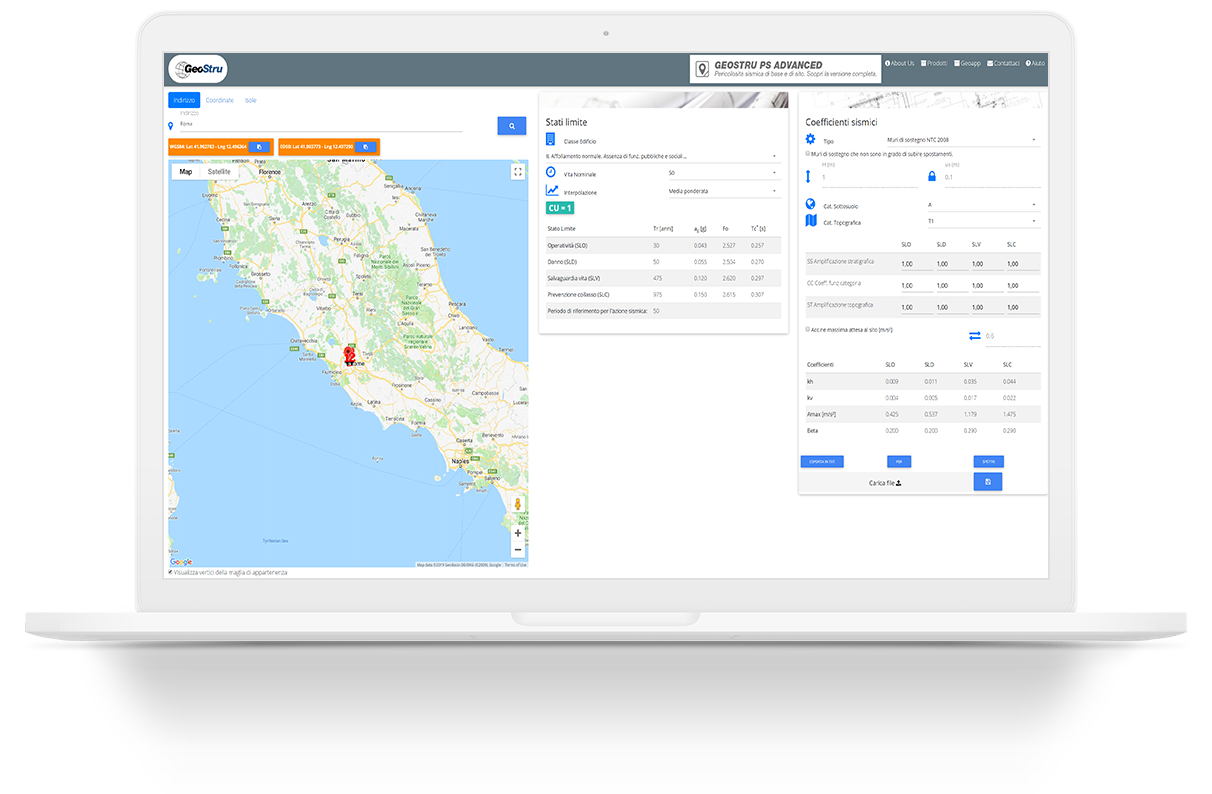Screen dimensions: 1212x794
Task: Copy the WGS84 coordinates with copy icon
Action: pyautogui.click(x=259, y=147)
